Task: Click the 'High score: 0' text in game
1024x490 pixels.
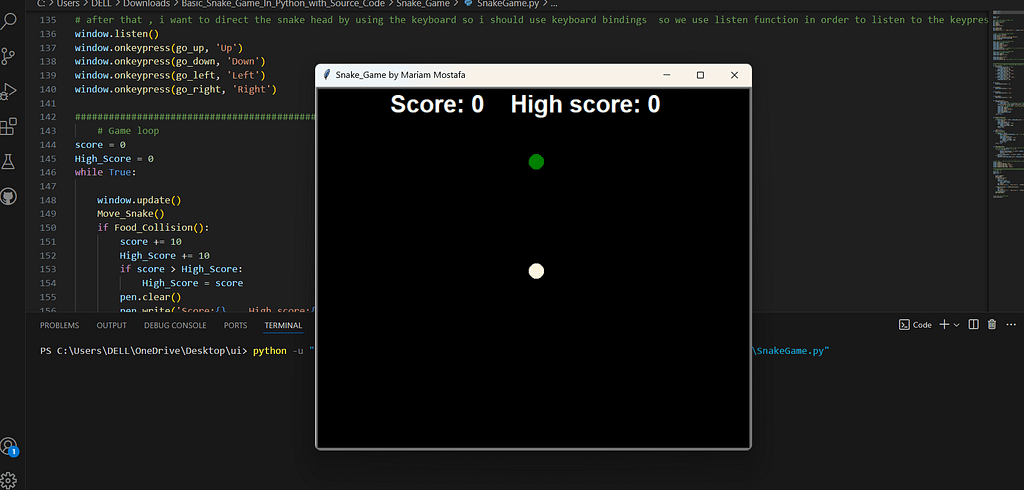Action: 585,105
